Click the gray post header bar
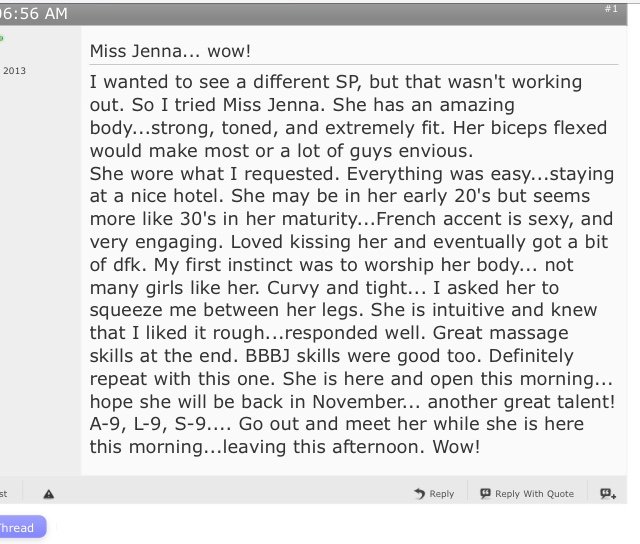Screen dimensions: 640x544 pos(313,14)
